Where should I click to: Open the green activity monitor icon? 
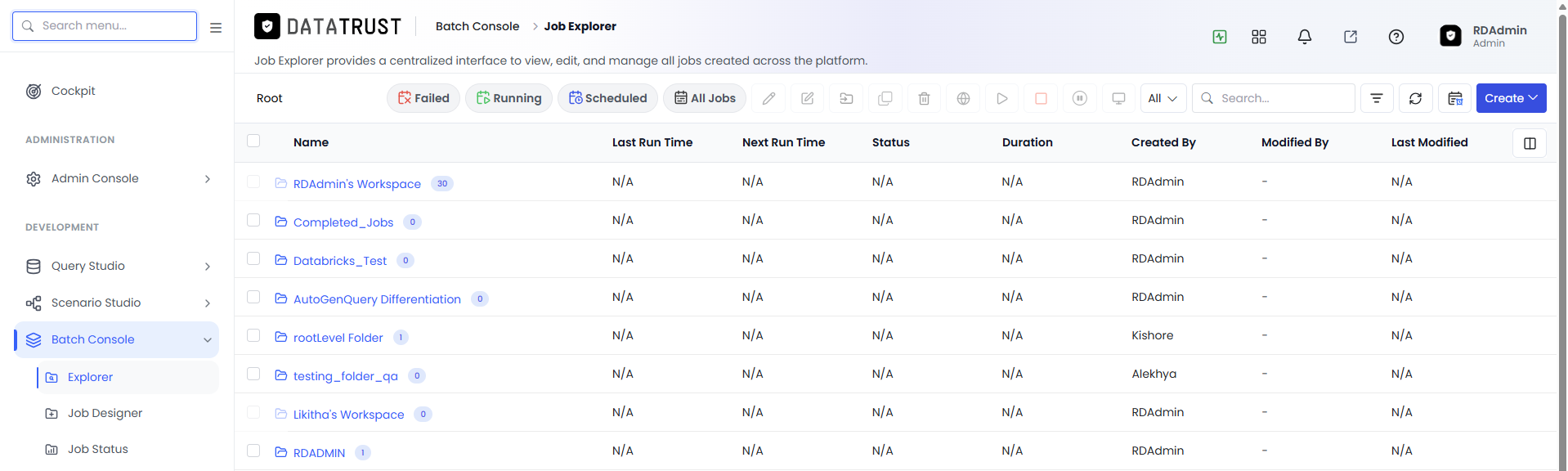[x=1219, y=37]
